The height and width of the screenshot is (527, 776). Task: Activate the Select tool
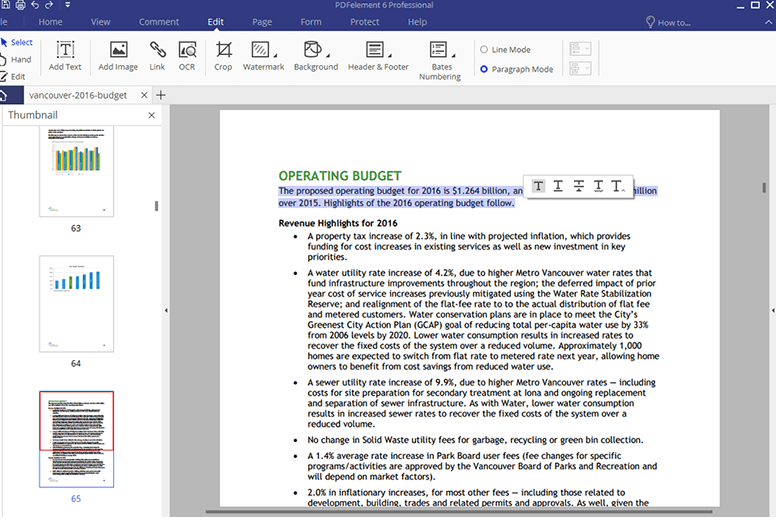tap(16, 43)
